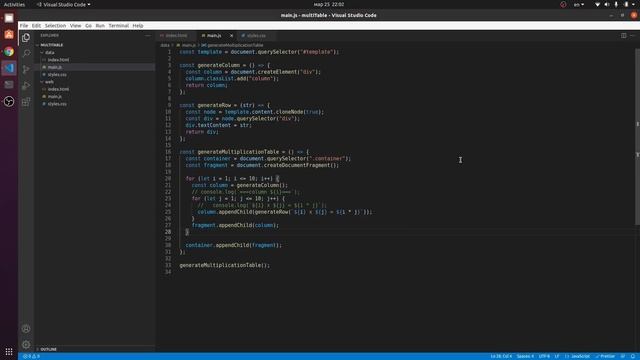The height and width of the screenshot is (360, 640).
Task: Open OBS Studio from the dock
Action: click(9, 101)
